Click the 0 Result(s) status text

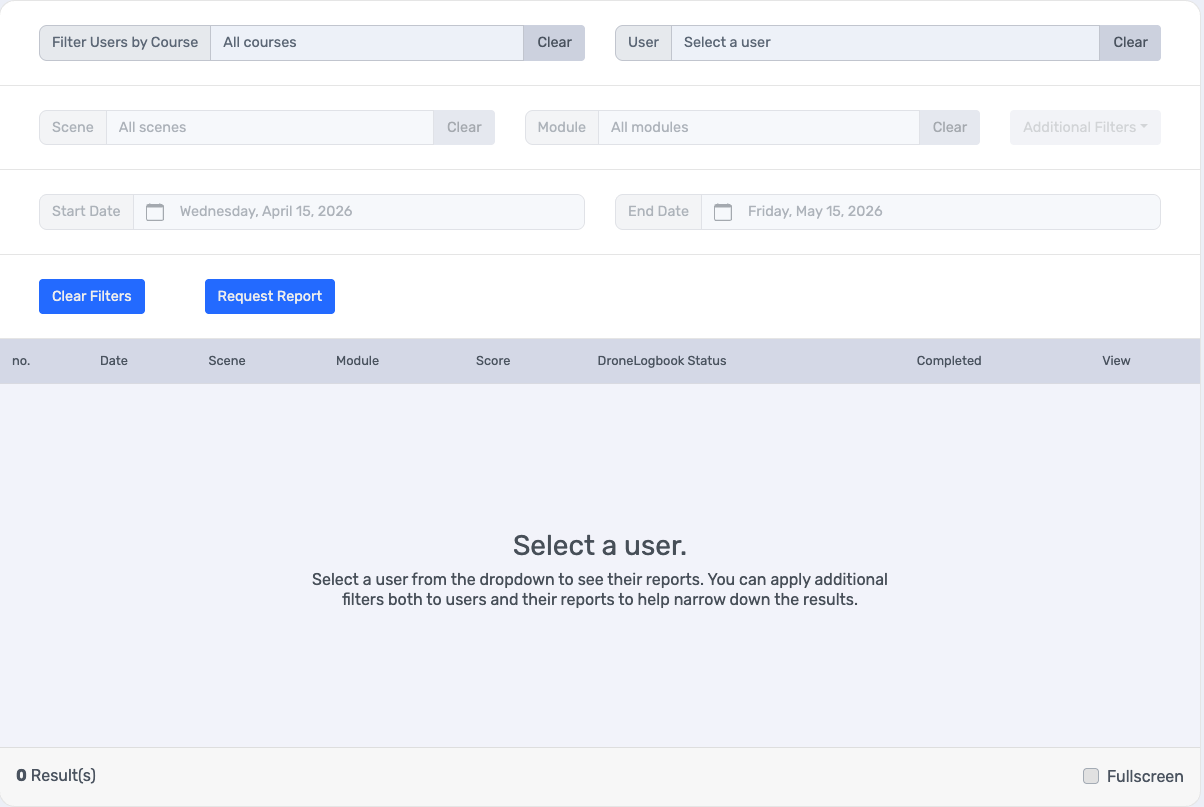click(56, 775)
